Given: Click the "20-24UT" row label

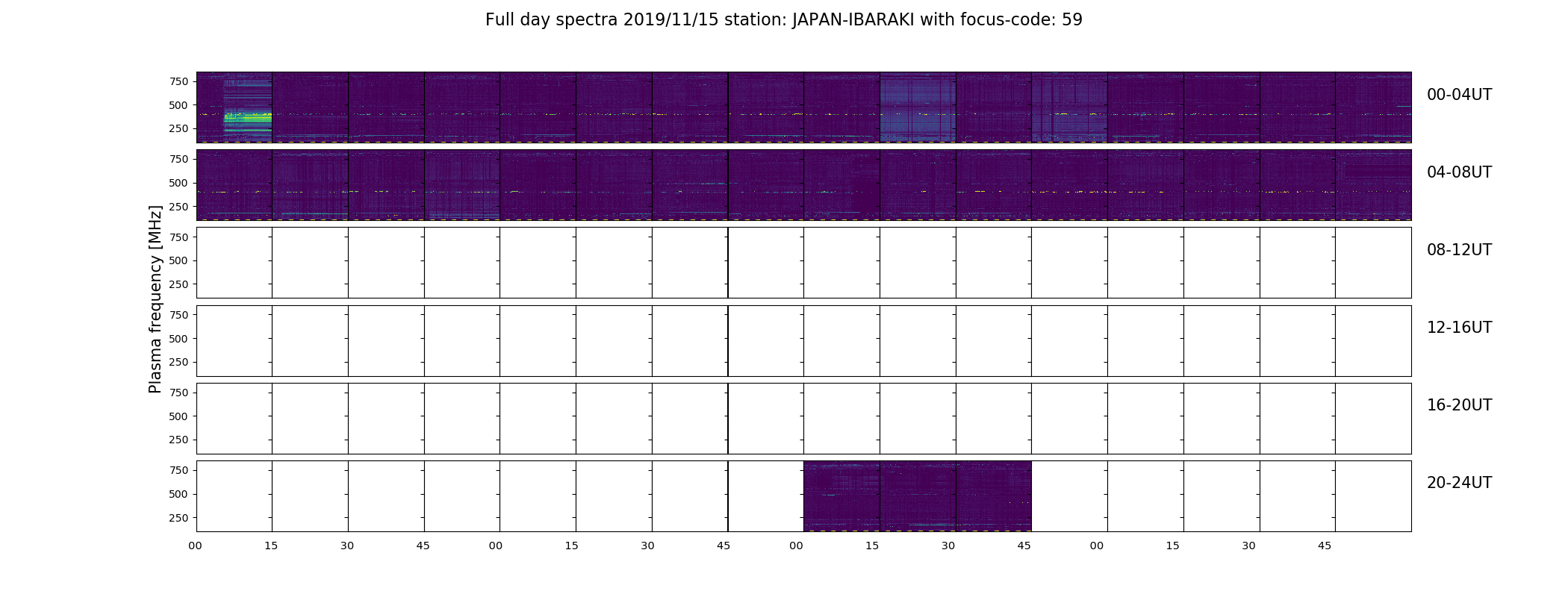Looking at the screenshot, I should click(x=1459, y=483).
